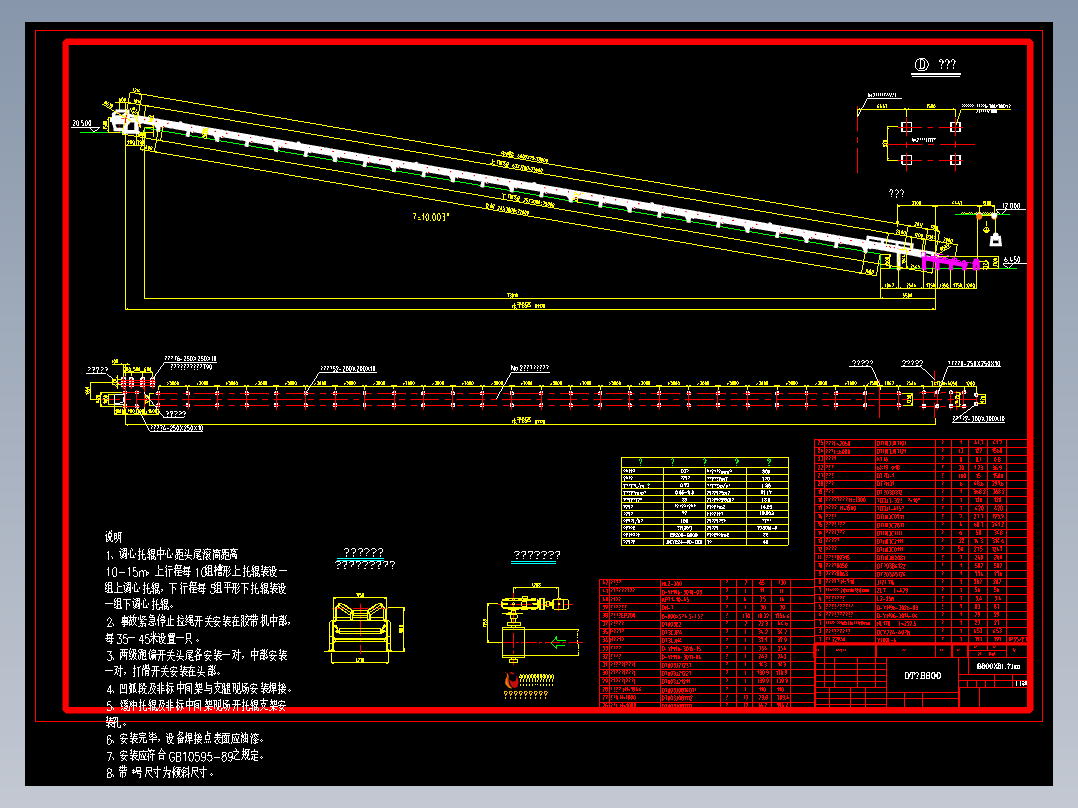Select the DT?B800 title block name
The image size is (1078, 808).
point(922,675)
